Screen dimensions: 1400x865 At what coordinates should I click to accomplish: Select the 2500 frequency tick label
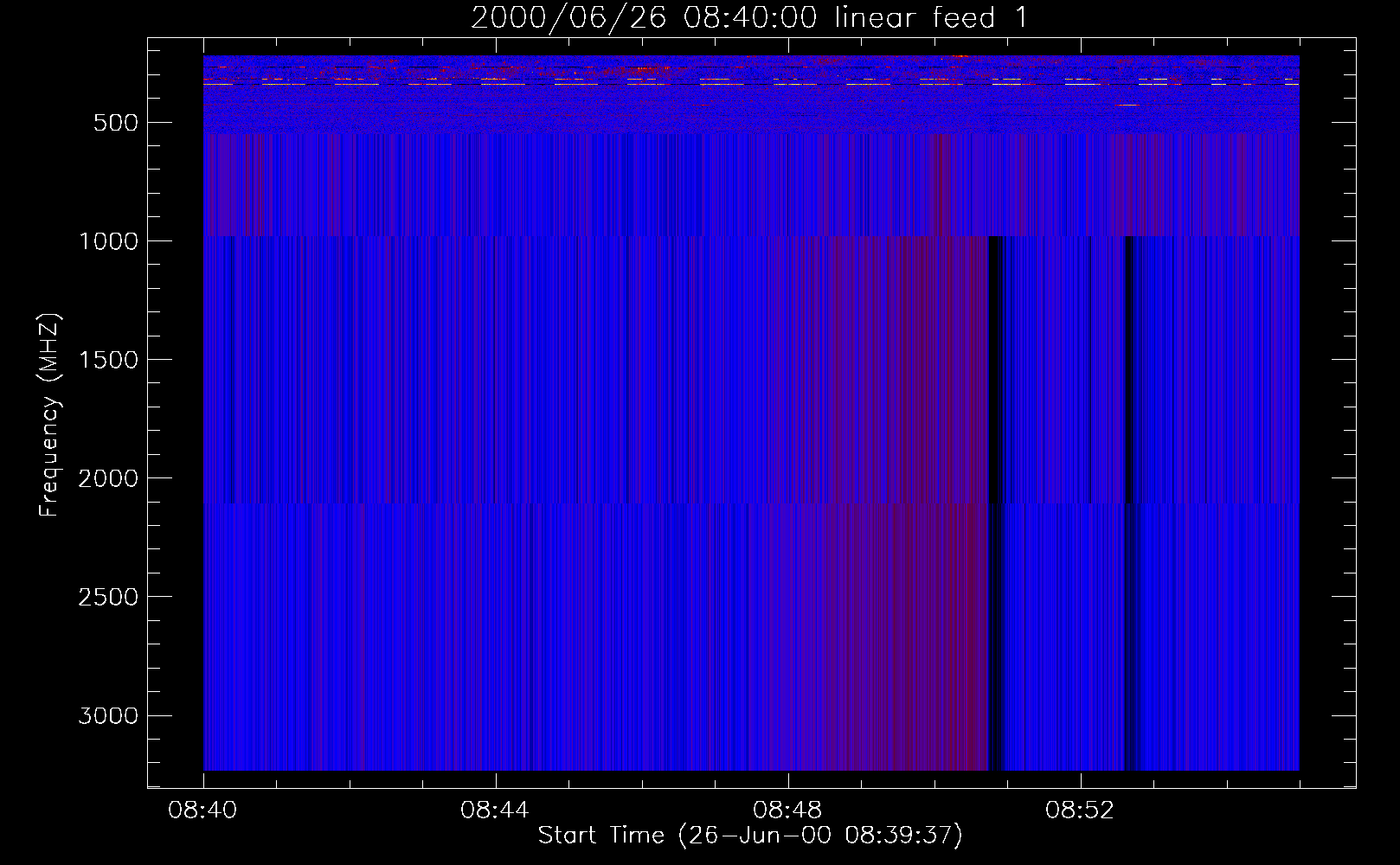[x=108, y=597]
